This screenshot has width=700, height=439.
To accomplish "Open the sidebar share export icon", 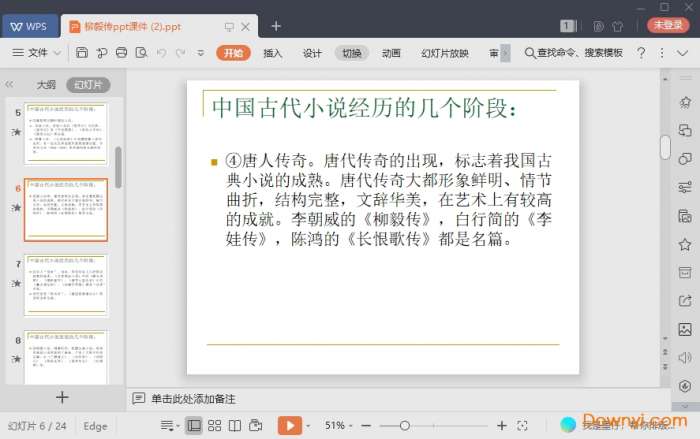I will coord(685,301).
